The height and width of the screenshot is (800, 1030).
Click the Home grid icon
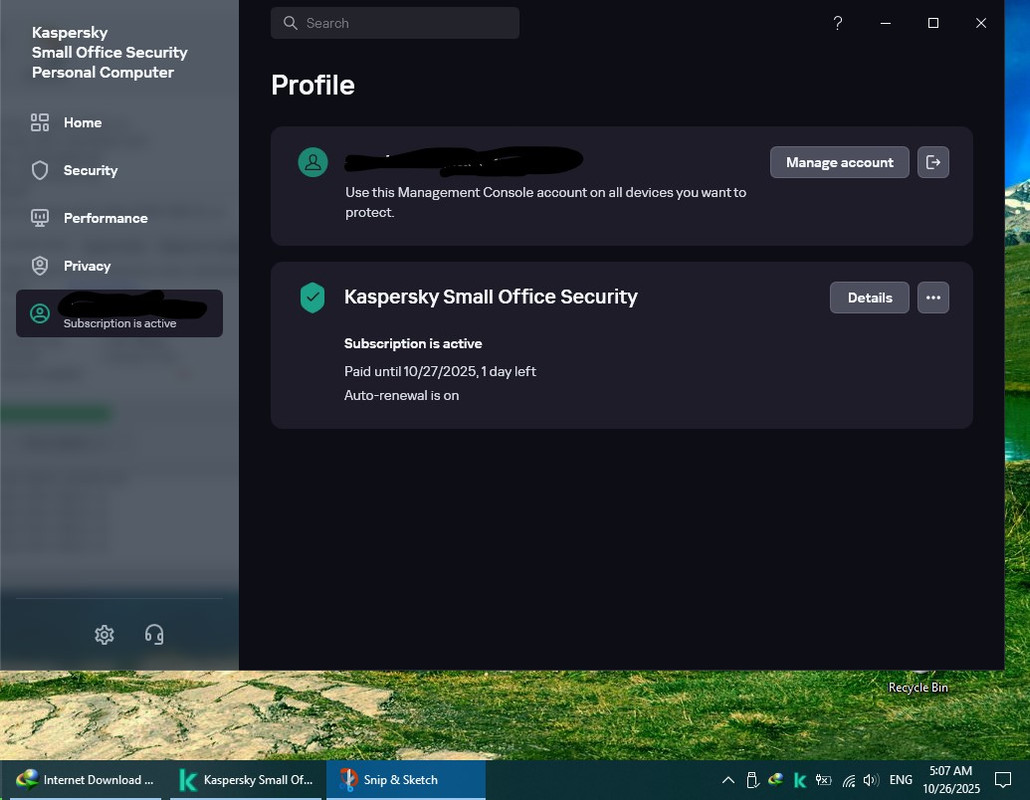click(39, 123)
